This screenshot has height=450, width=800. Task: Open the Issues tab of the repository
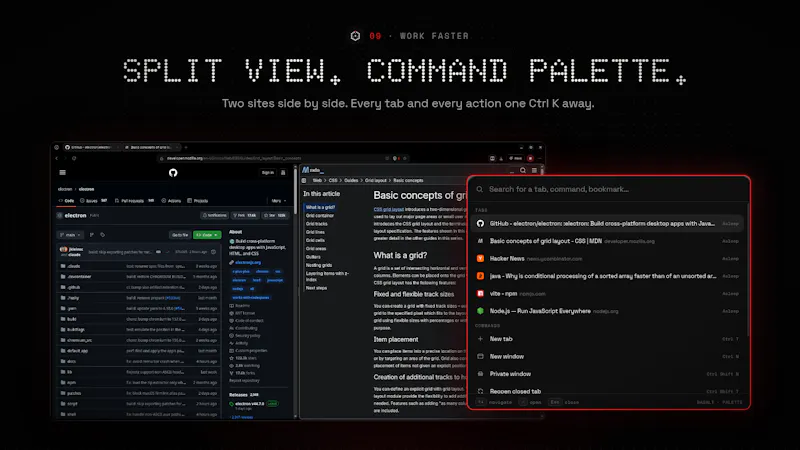(93, 201)
